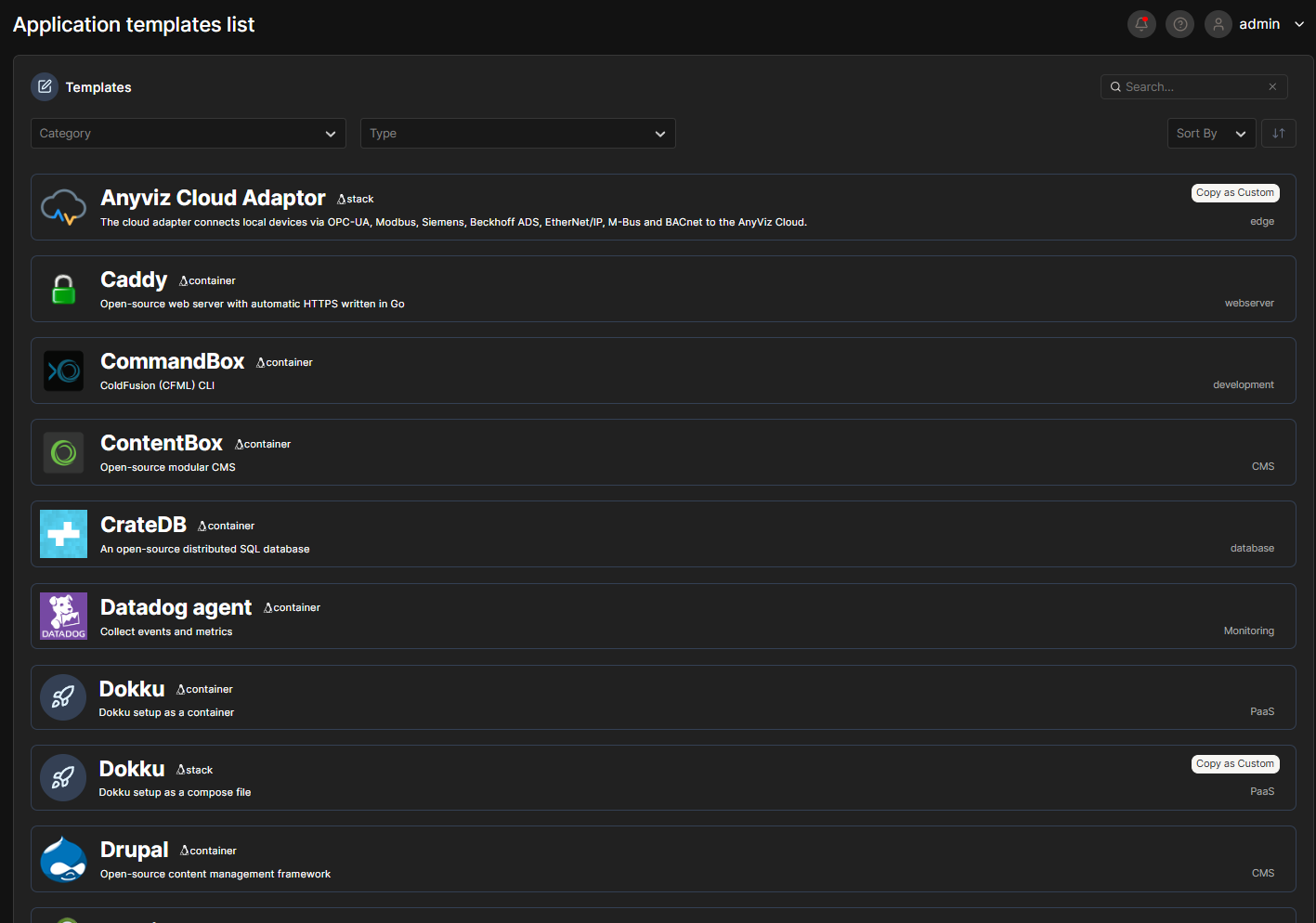Click the CrateDB blue logo
This screenshot has height=923, width=1316.
pos(63,534)
